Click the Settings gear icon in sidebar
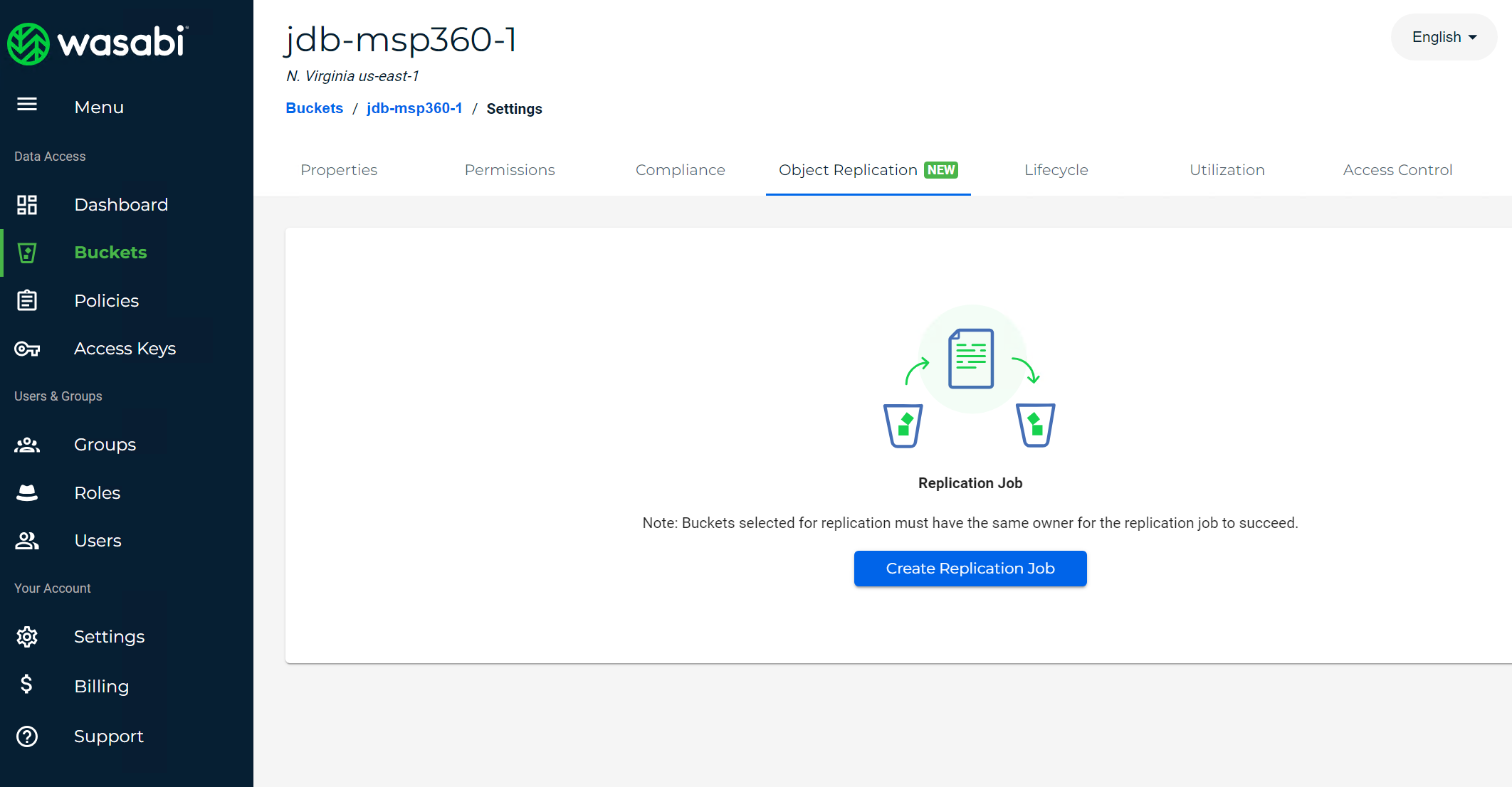The image size is (1512, 787). 27,636
